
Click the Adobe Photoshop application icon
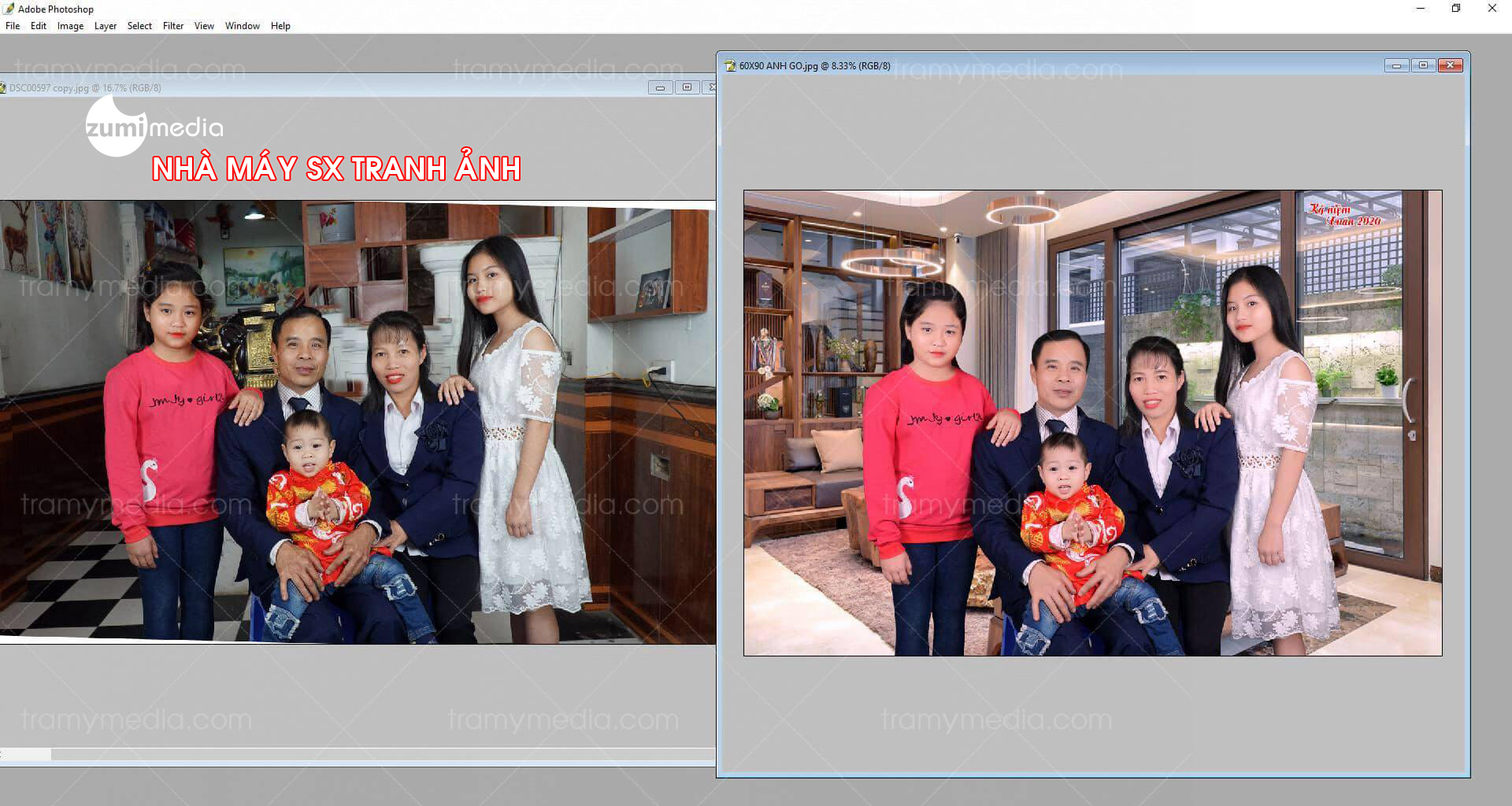click(x=9, y=9)
